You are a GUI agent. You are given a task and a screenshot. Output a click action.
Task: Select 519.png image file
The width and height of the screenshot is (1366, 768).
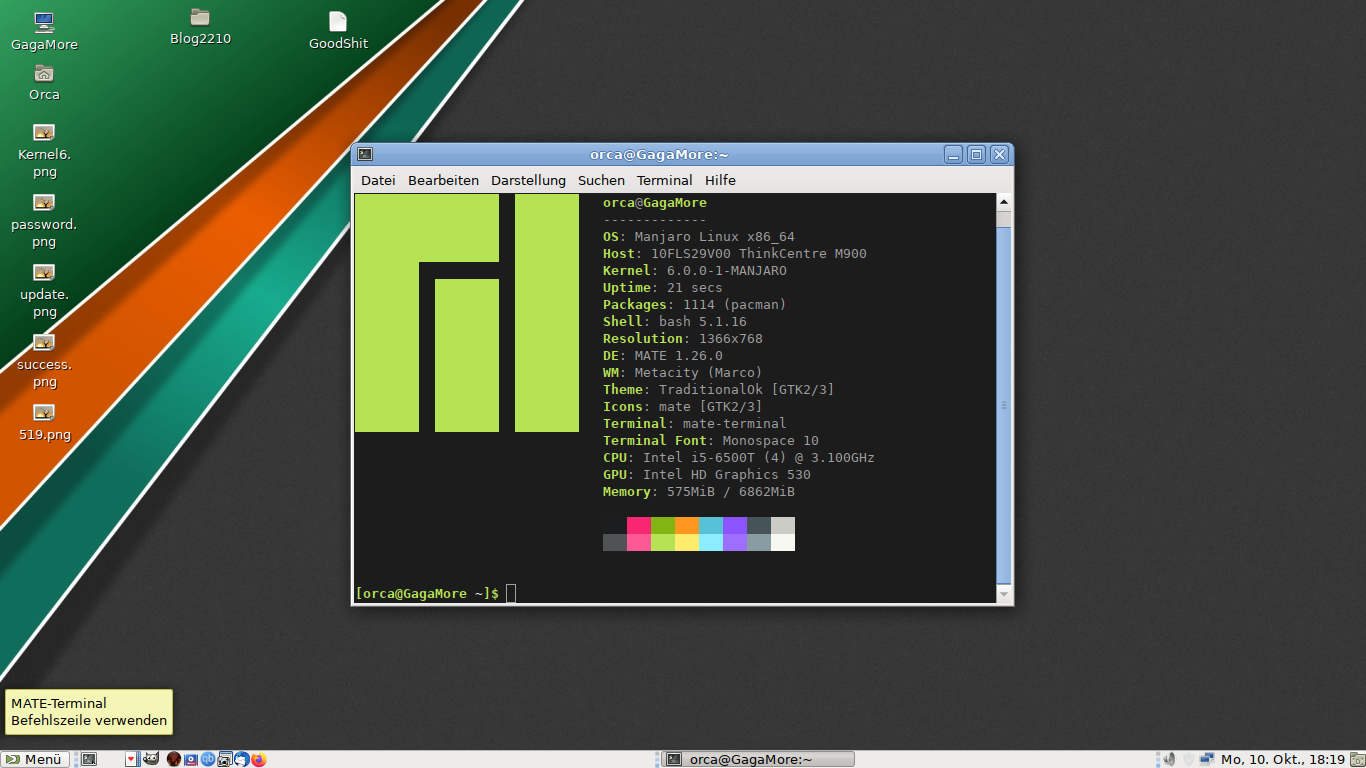[44, 421]
